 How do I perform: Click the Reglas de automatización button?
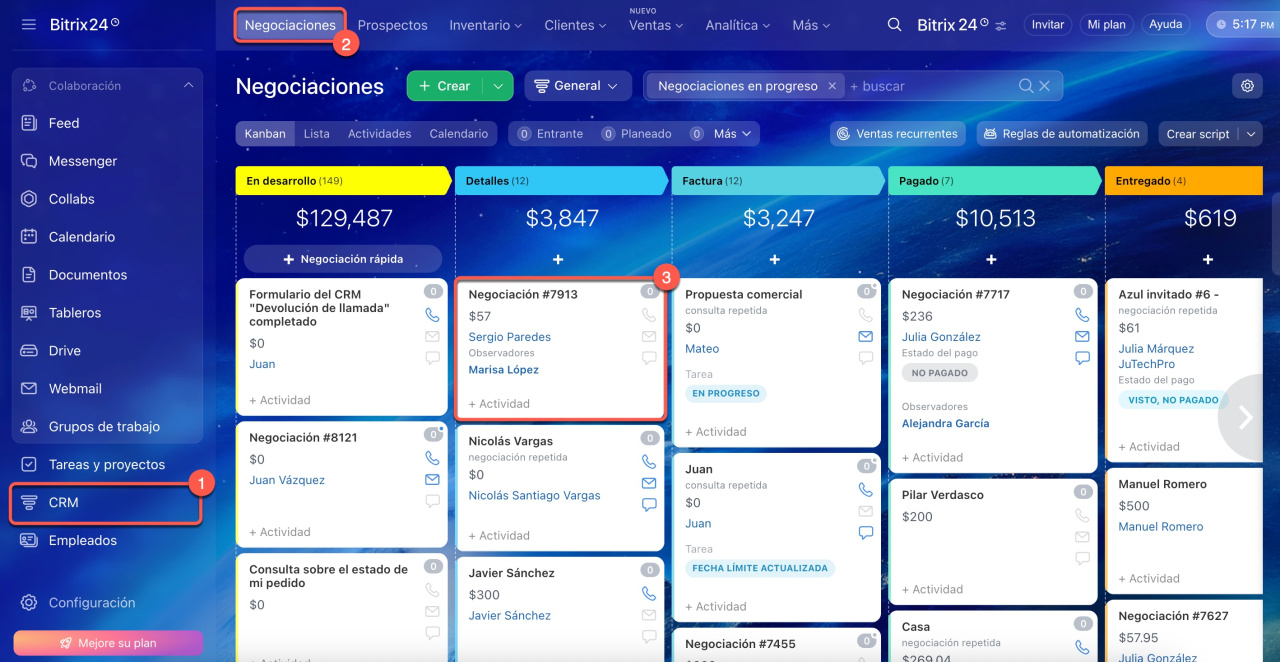click(x=1060, y=134)
